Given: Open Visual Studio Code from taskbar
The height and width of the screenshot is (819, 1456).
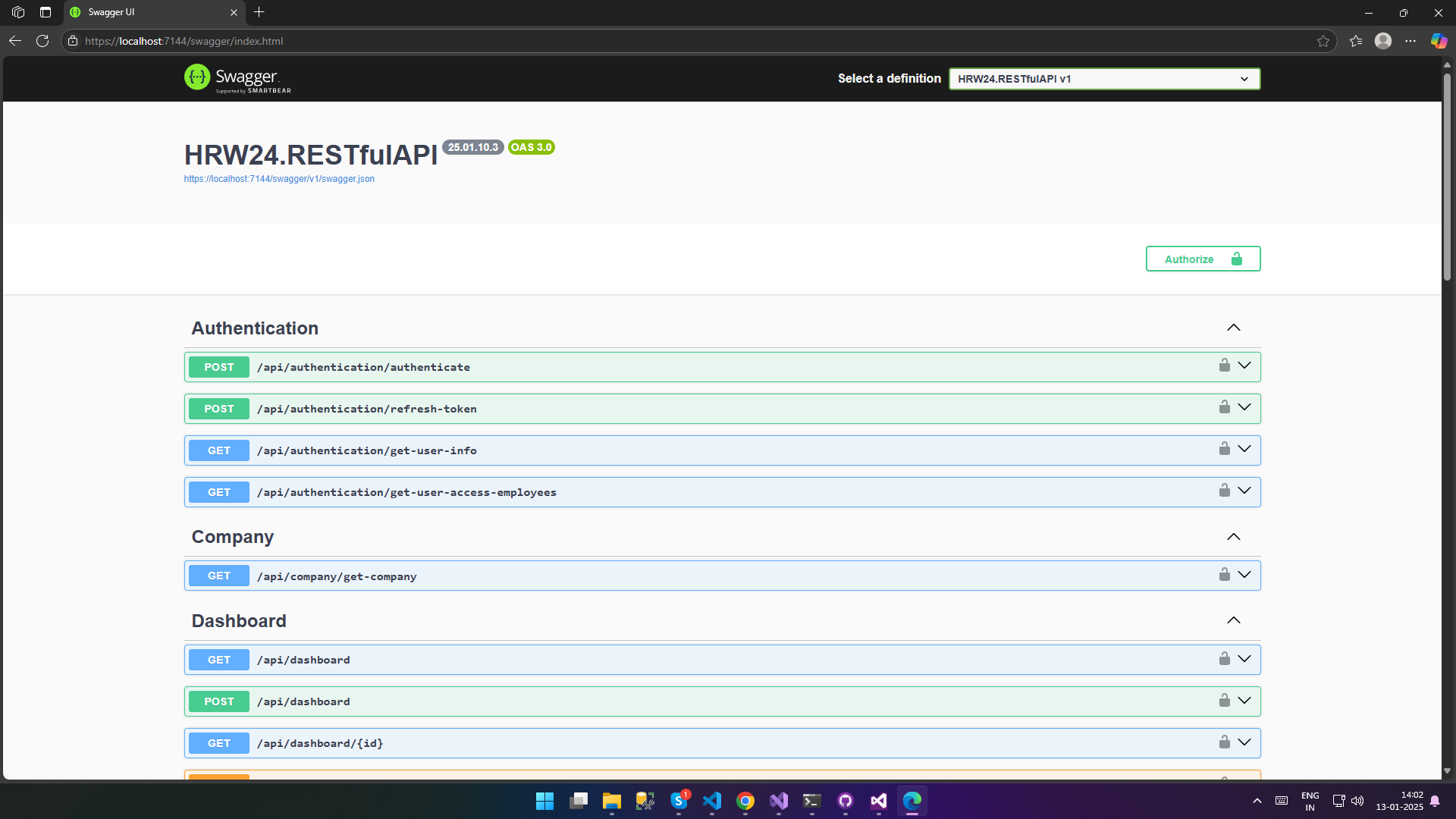Looking at the screenshot, I should coord(712,801).
